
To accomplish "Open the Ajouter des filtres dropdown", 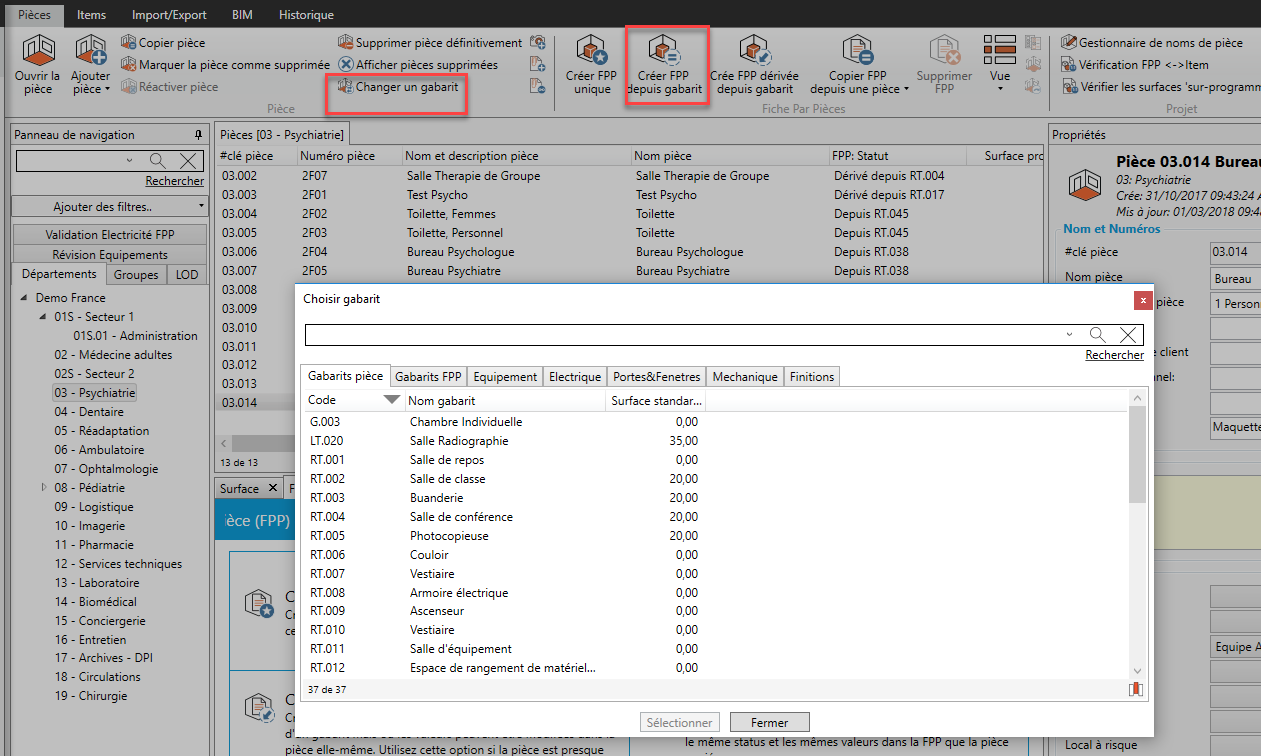I will (x=109, y=207).
